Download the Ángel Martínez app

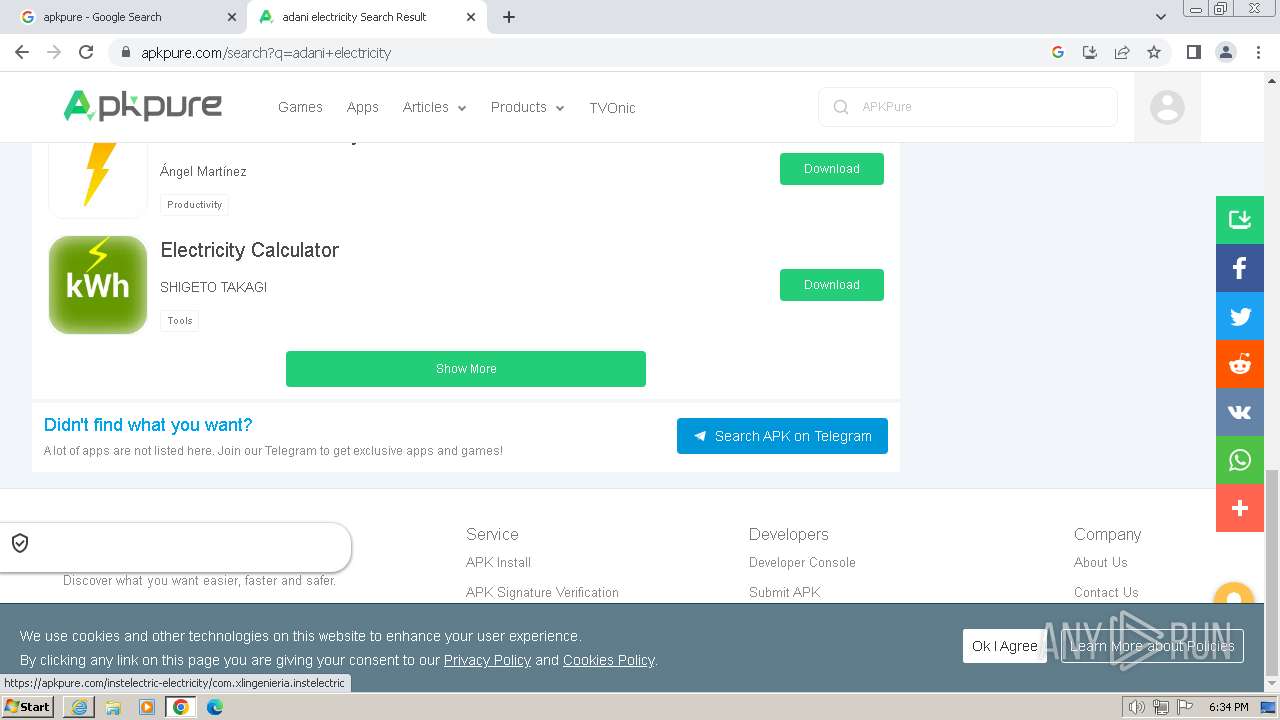[x=832, y=169]
